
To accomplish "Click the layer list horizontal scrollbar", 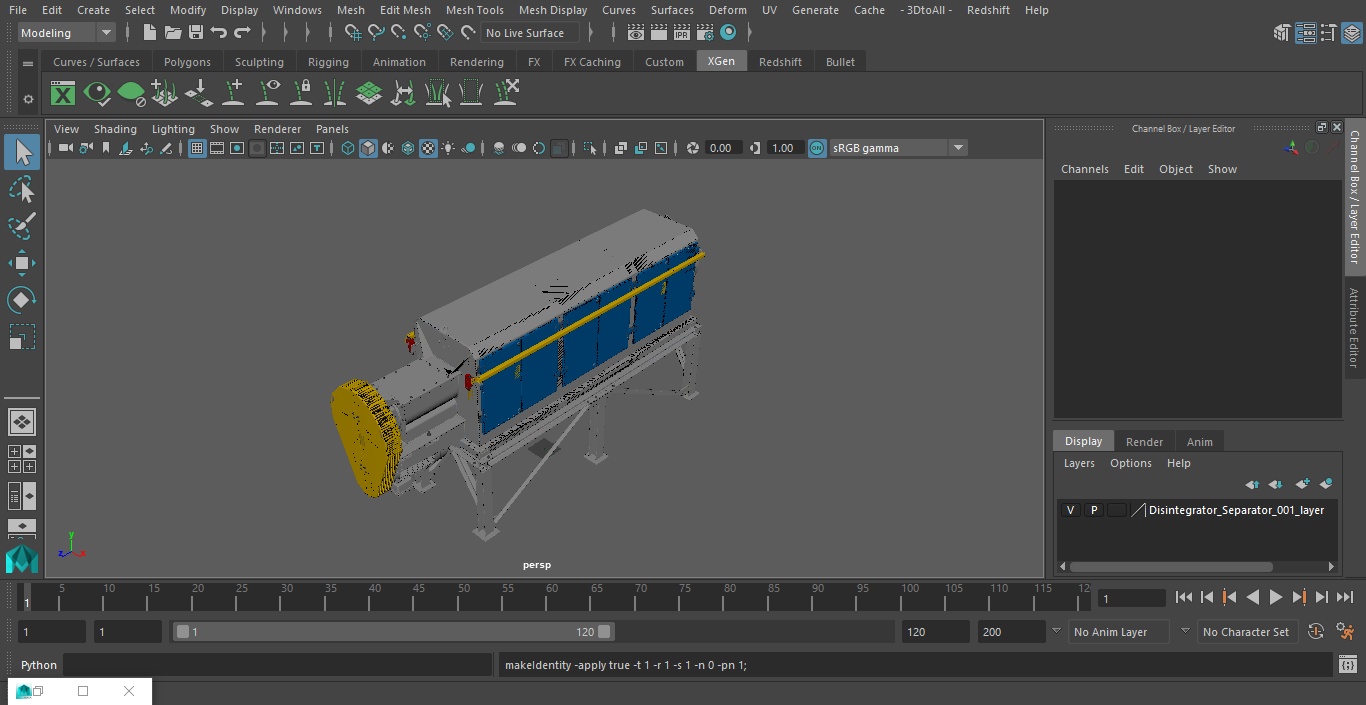I will tap(1171, 566).
